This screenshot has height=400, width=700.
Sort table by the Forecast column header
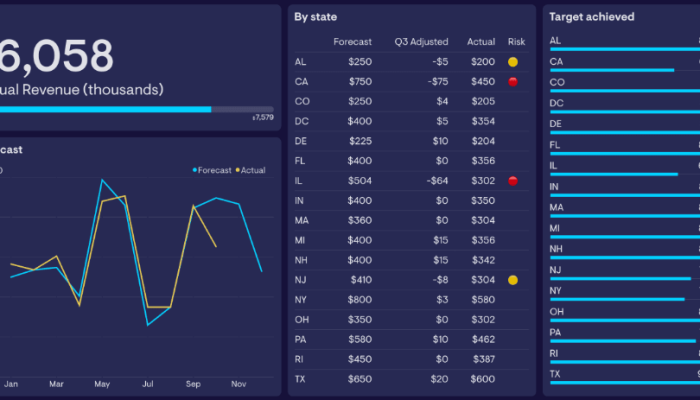coord(353,42)
